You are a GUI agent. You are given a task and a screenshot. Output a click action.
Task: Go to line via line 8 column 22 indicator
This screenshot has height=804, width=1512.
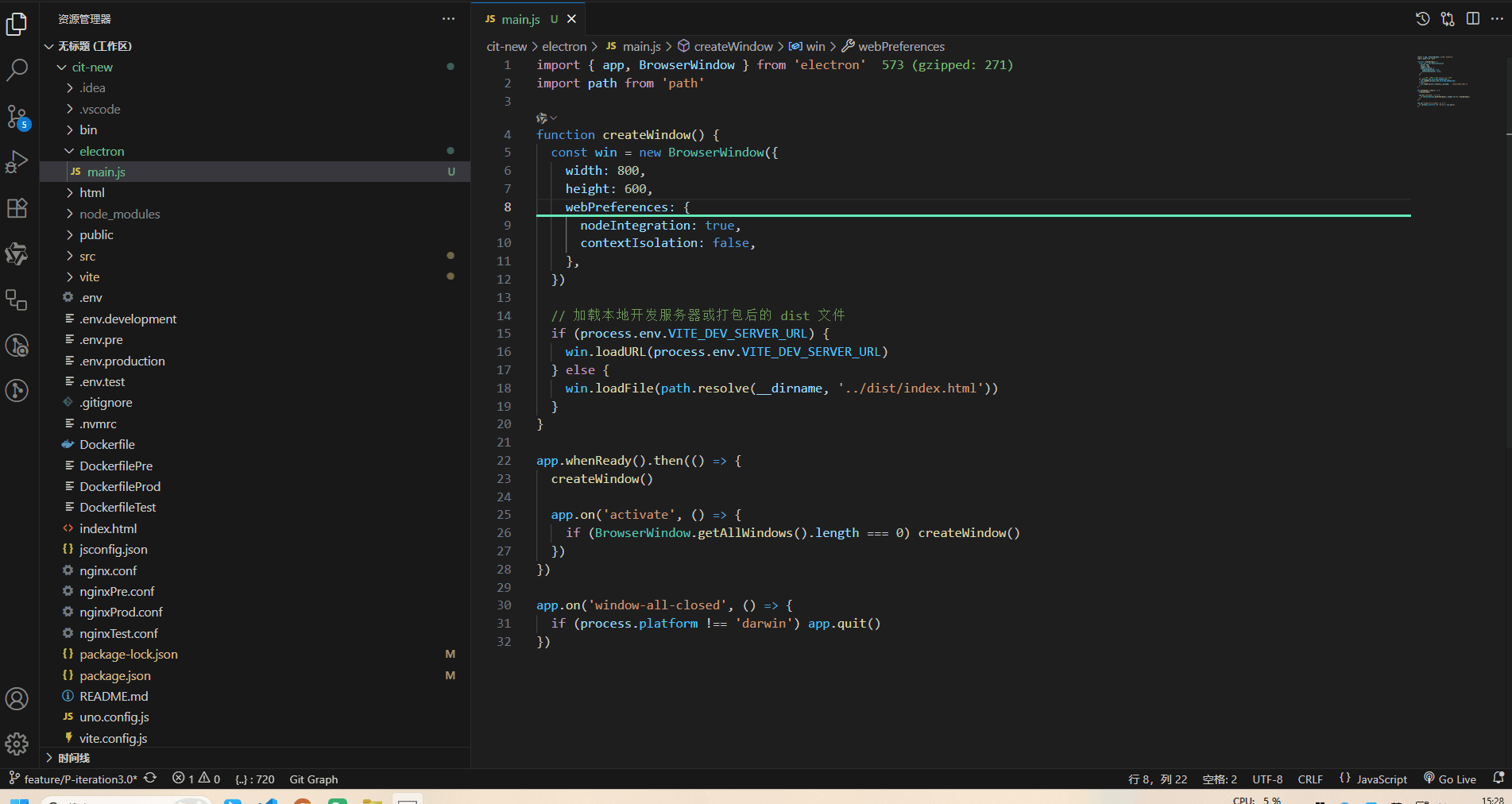tap(1158, 779)
